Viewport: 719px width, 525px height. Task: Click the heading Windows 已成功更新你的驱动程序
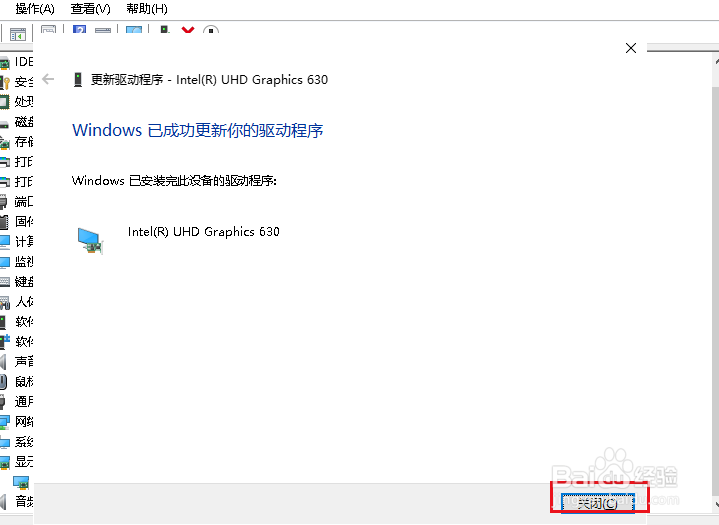pyautogui.click(x=198, y=130)
